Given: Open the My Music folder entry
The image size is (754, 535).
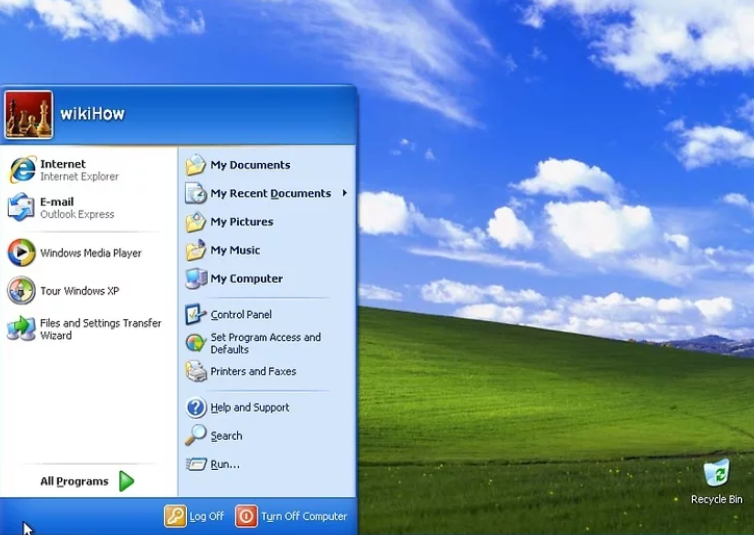Looking at the screenshot, I should click(234, 250).
